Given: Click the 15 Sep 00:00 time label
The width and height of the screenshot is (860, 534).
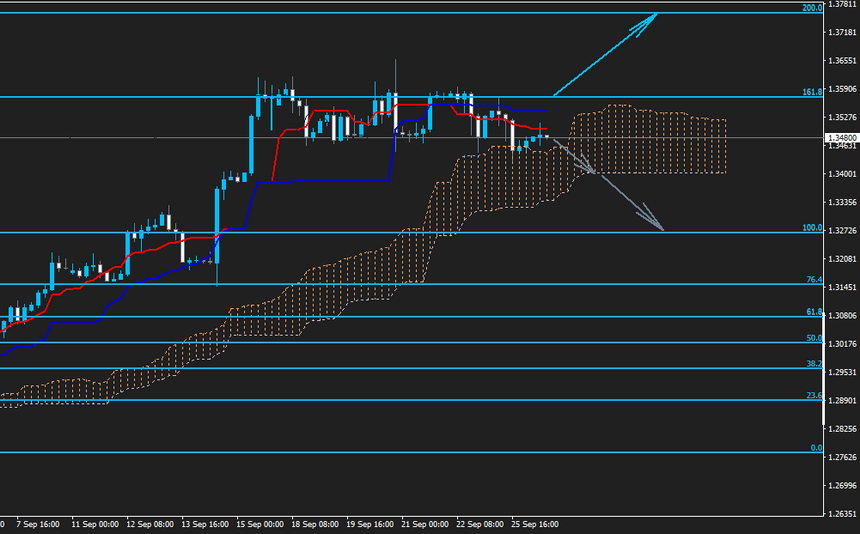Looking at the screenshot, I should (260, 525).
